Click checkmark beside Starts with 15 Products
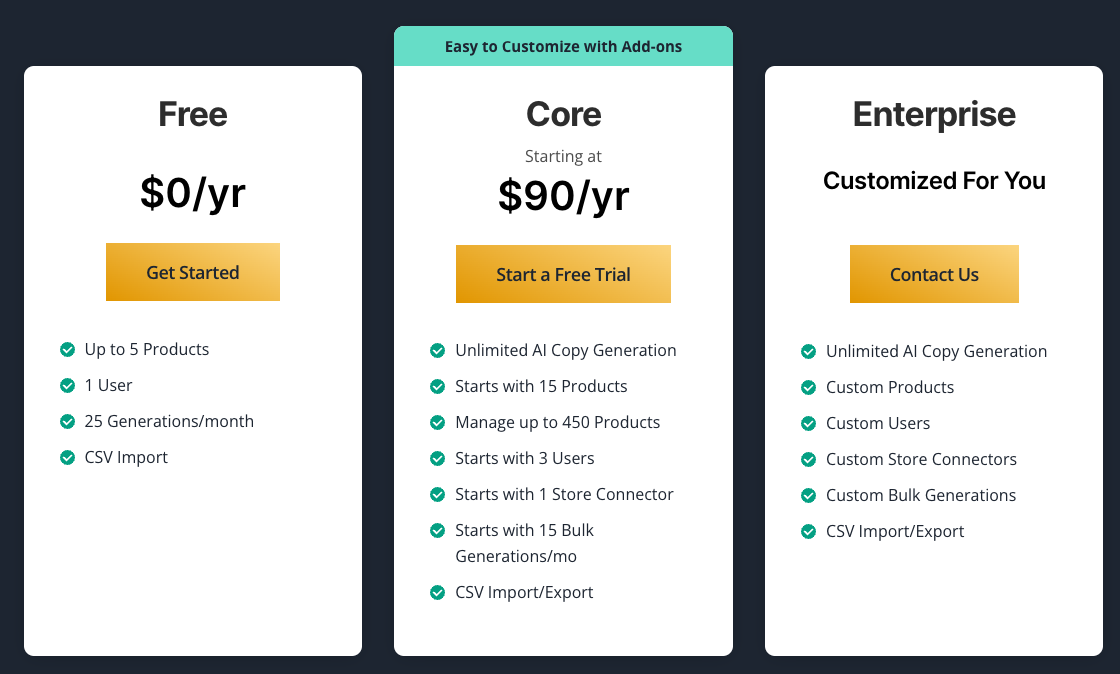Screen dimensions: 1120x674 [x=438, y=386]
